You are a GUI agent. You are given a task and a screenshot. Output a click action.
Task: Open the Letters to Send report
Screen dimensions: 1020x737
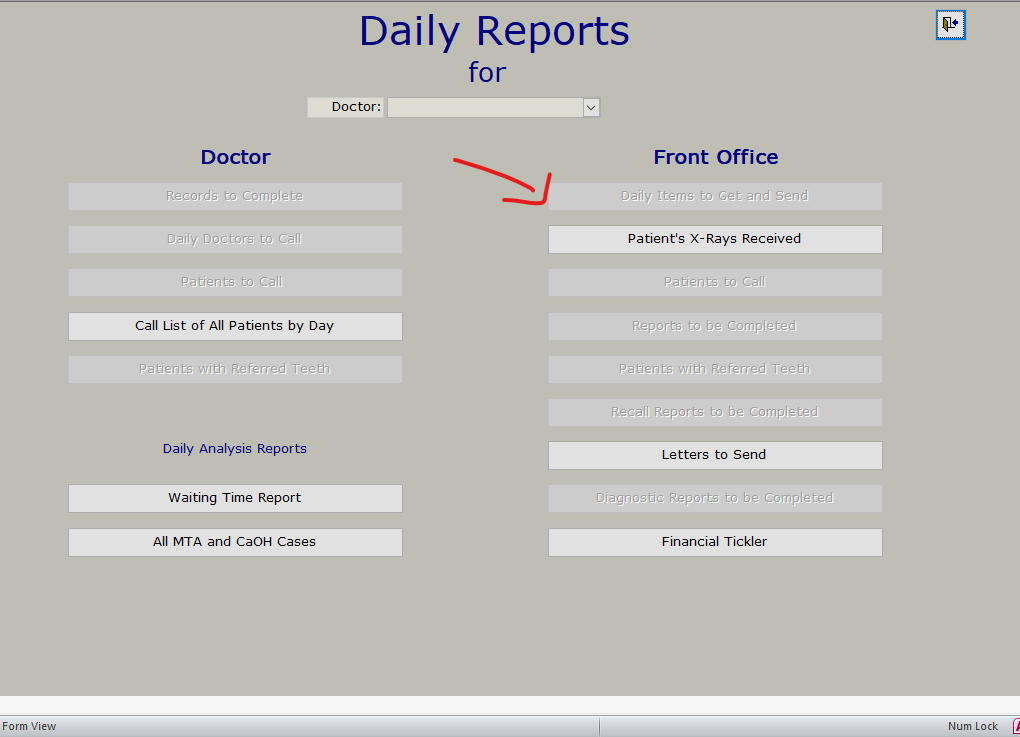[715, 455]
